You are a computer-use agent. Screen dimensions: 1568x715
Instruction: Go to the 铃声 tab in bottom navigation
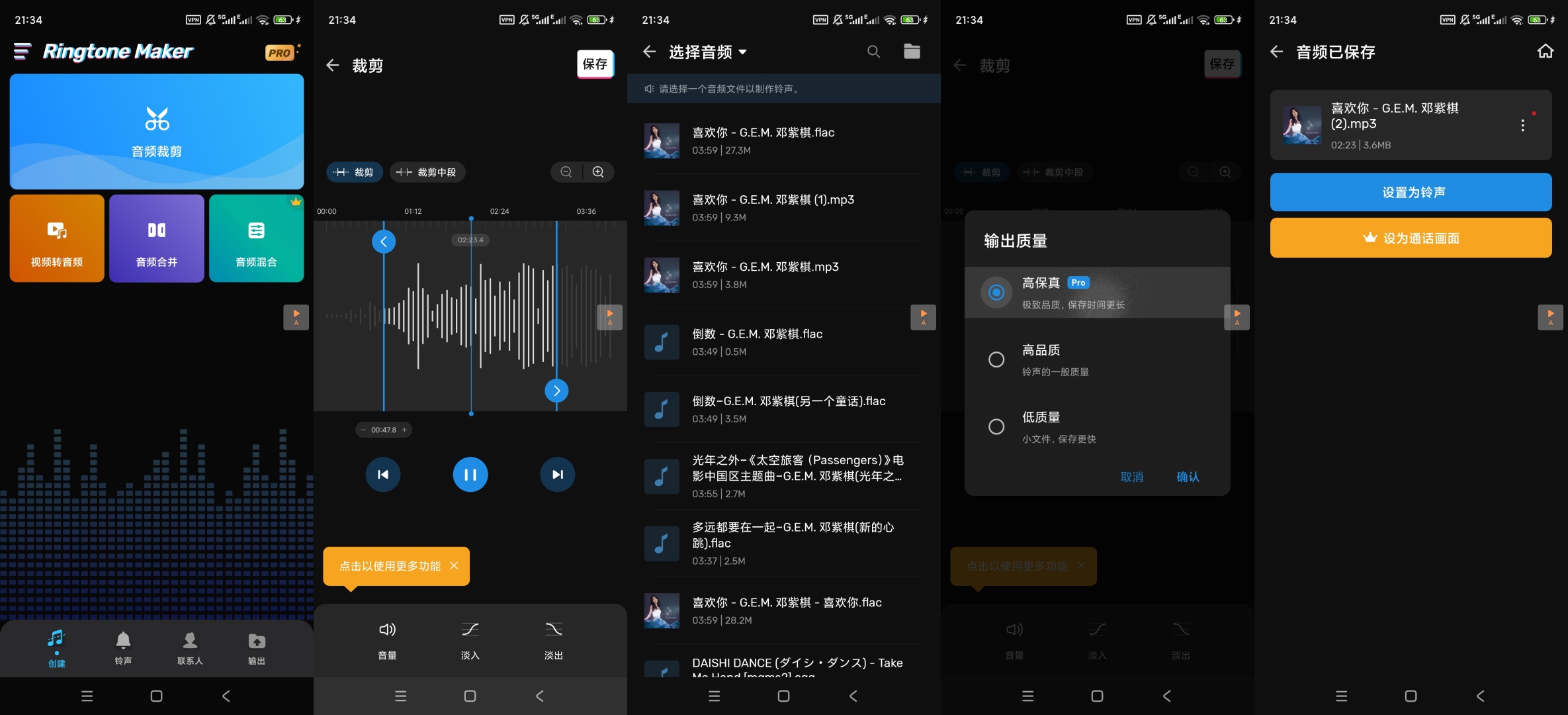point(123,647)
